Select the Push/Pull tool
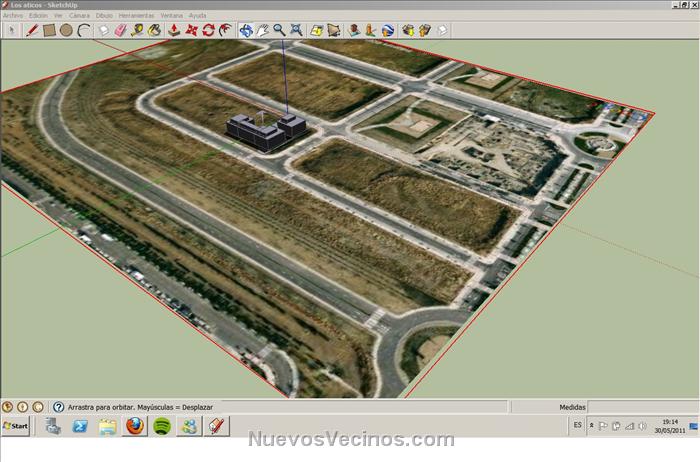Viewport: 700px width, 462px height. (x=174, y=30)
